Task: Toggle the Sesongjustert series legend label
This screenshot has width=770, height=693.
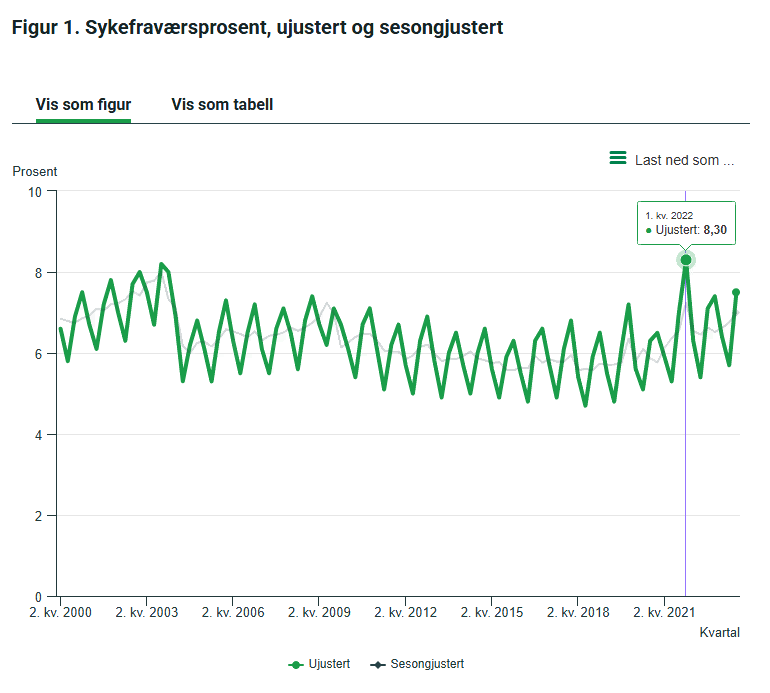Action: point(427,664)
